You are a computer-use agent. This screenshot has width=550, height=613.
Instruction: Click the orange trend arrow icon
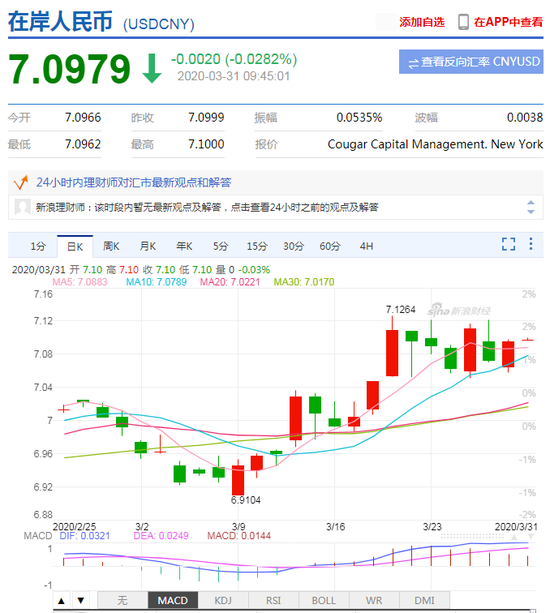tap(21, 182)
